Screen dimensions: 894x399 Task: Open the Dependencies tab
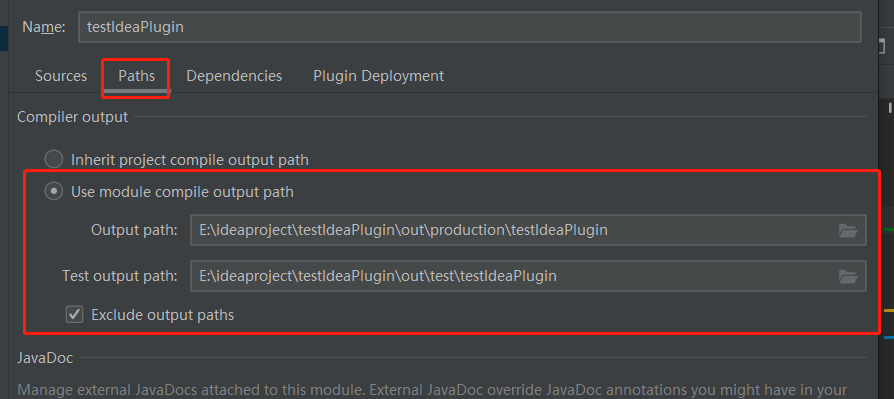coord(234,76)
